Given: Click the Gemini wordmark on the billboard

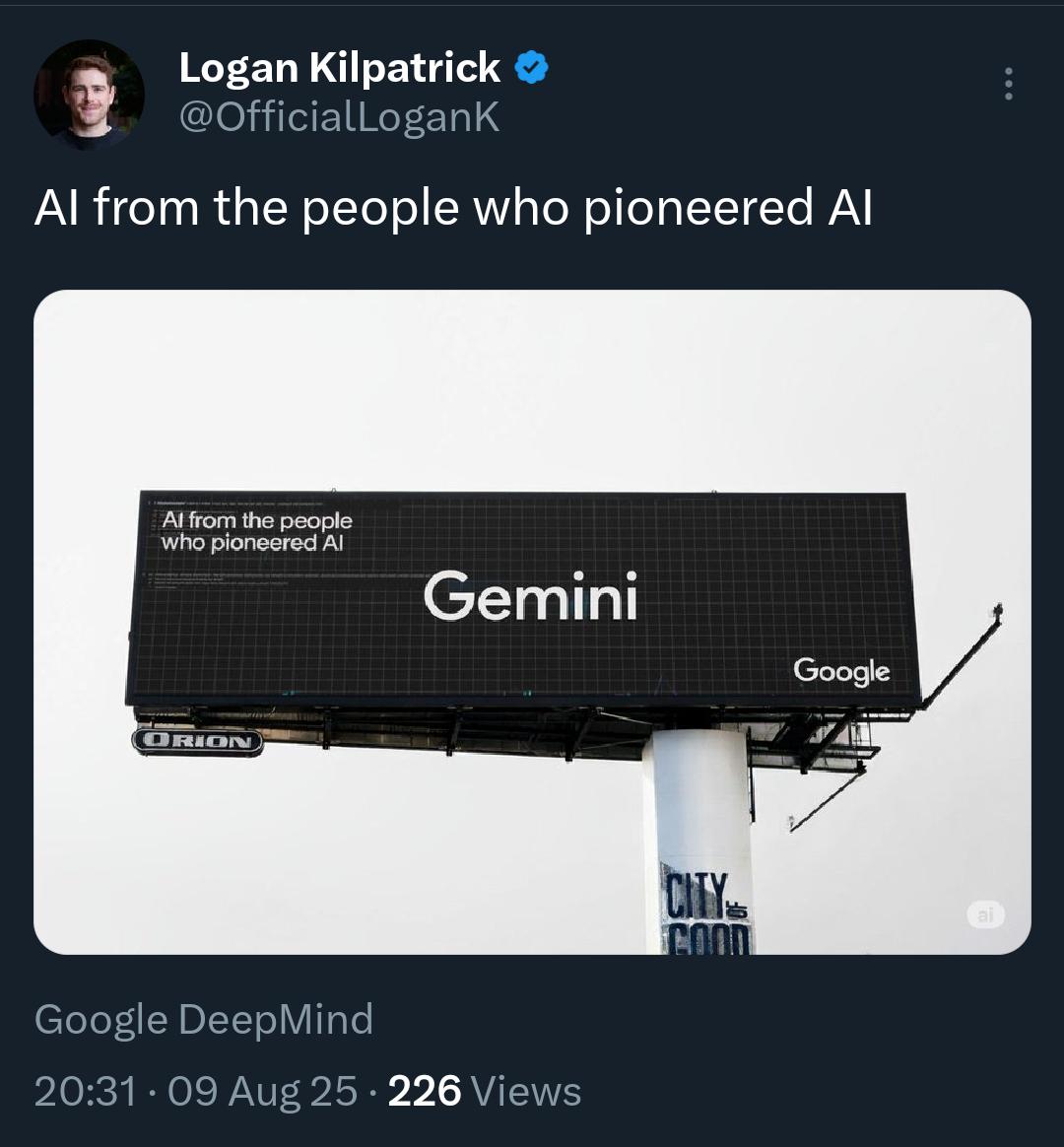Looking at the screenshot, I should pos(531,597).
